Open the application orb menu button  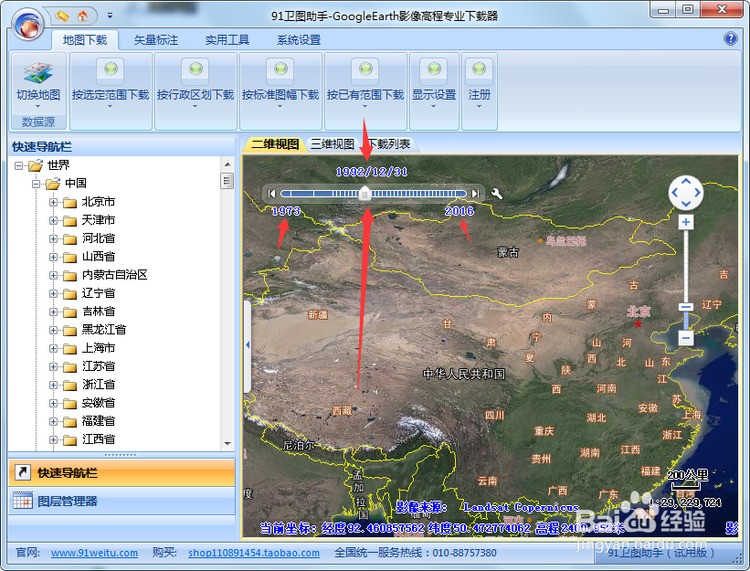29,24
